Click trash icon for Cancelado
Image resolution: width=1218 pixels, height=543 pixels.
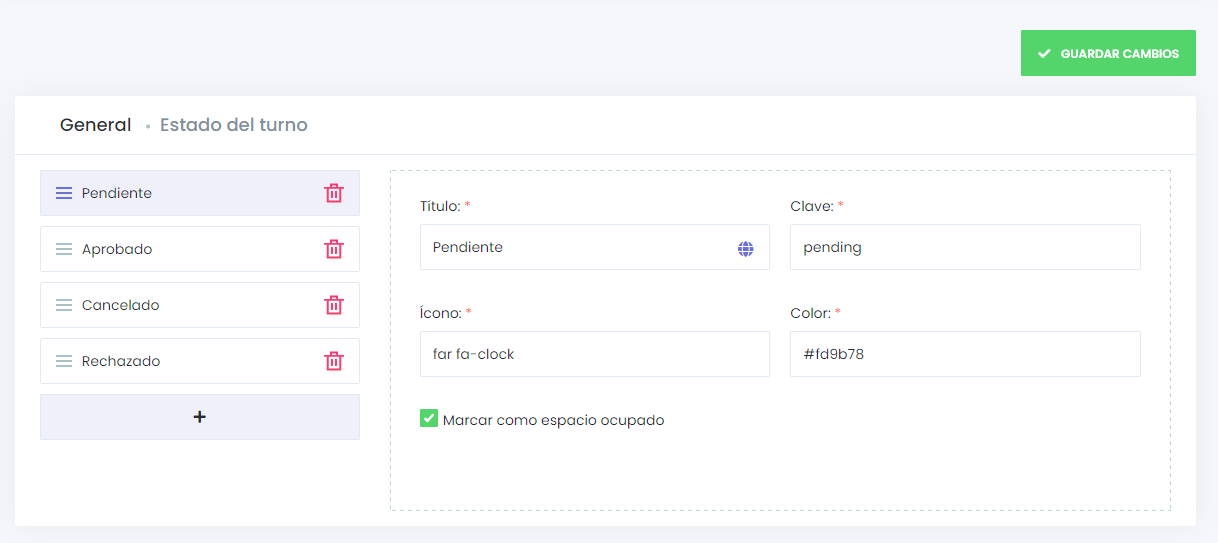[334, 305]
